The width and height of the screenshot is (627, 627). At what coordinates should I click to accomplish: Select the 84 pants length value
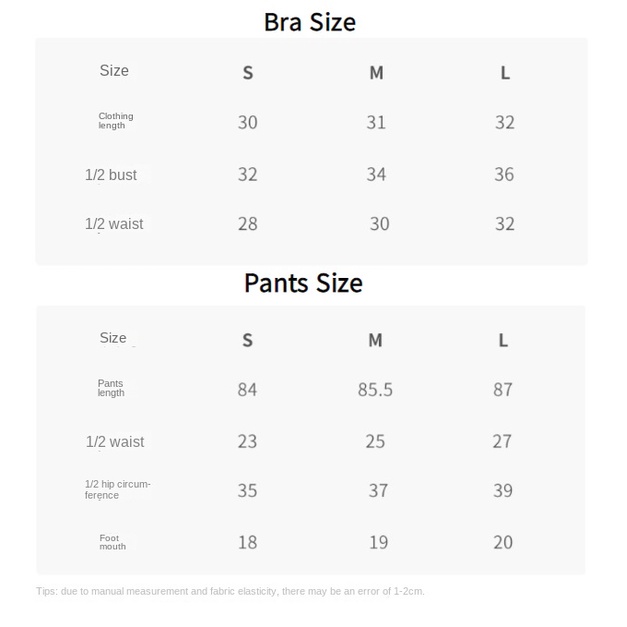[247, 390]
